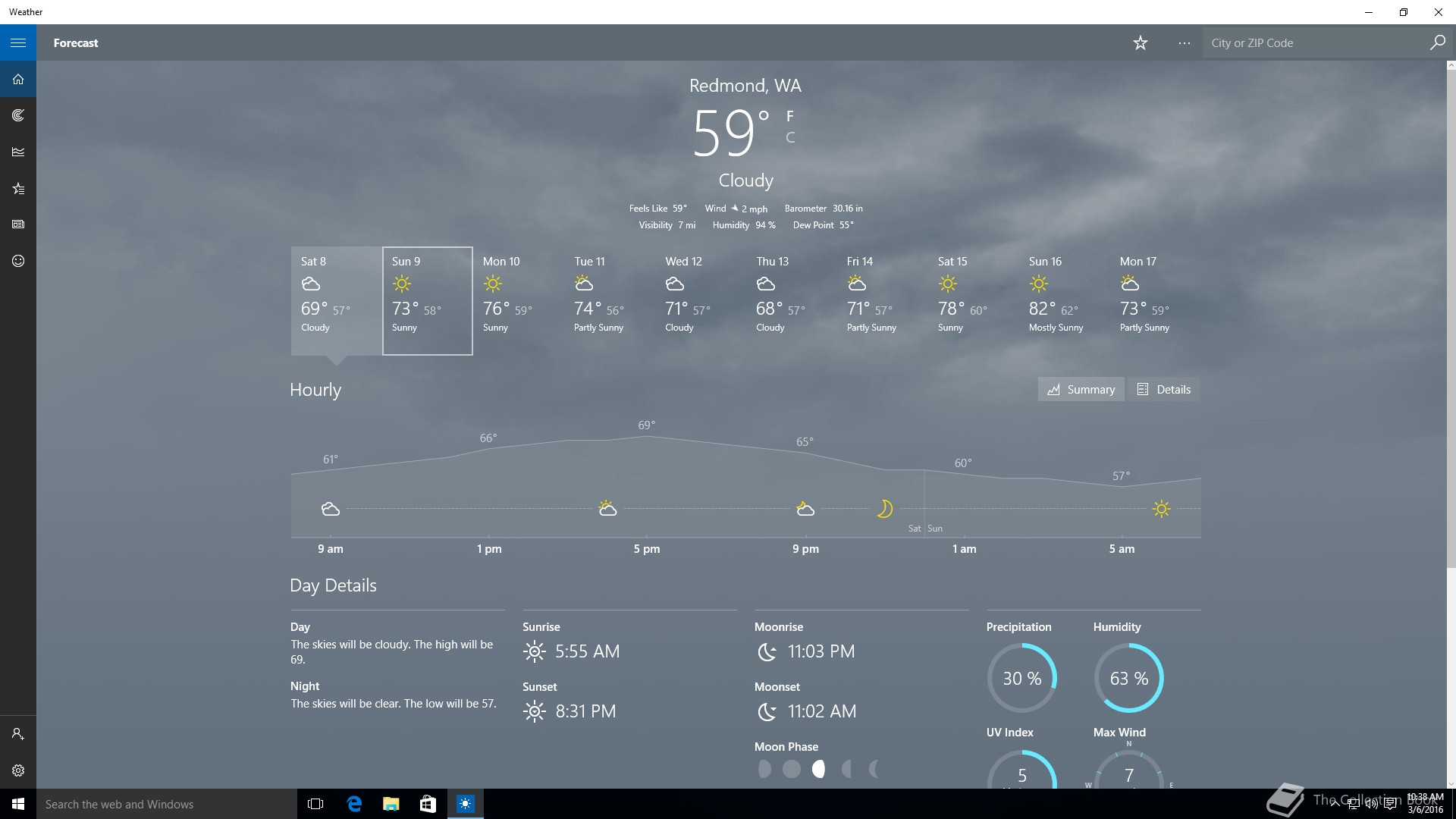Open the Windows Store from the taskbar
1456x819 pixels.
tap(428, 804)
